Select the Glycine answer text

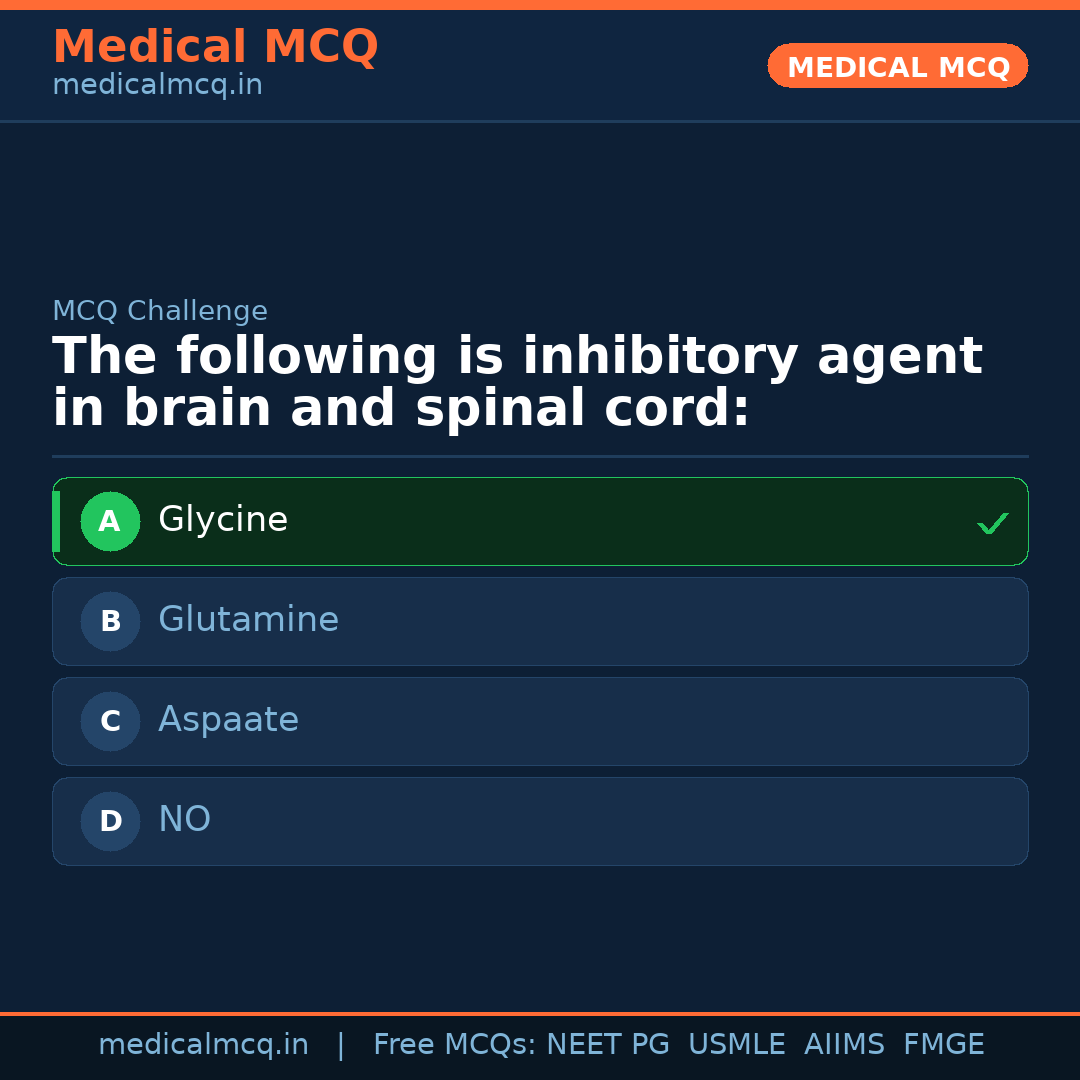tap(223, 520)
